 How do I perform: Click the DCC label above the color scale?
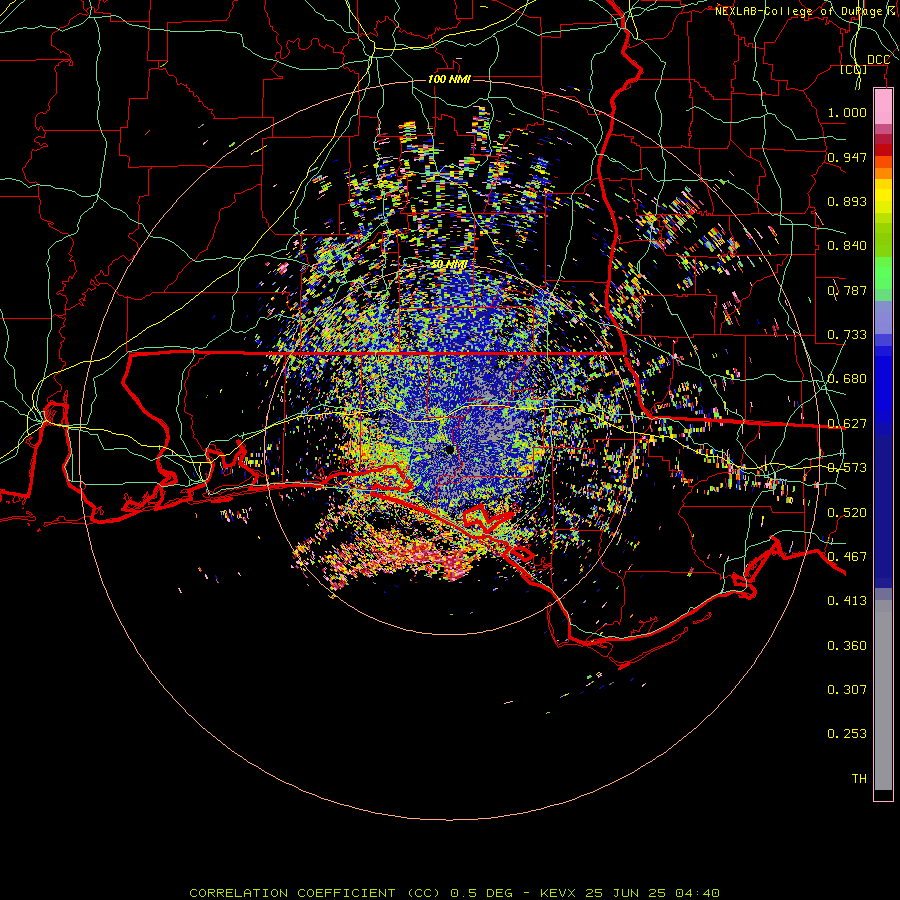[878, 60]
